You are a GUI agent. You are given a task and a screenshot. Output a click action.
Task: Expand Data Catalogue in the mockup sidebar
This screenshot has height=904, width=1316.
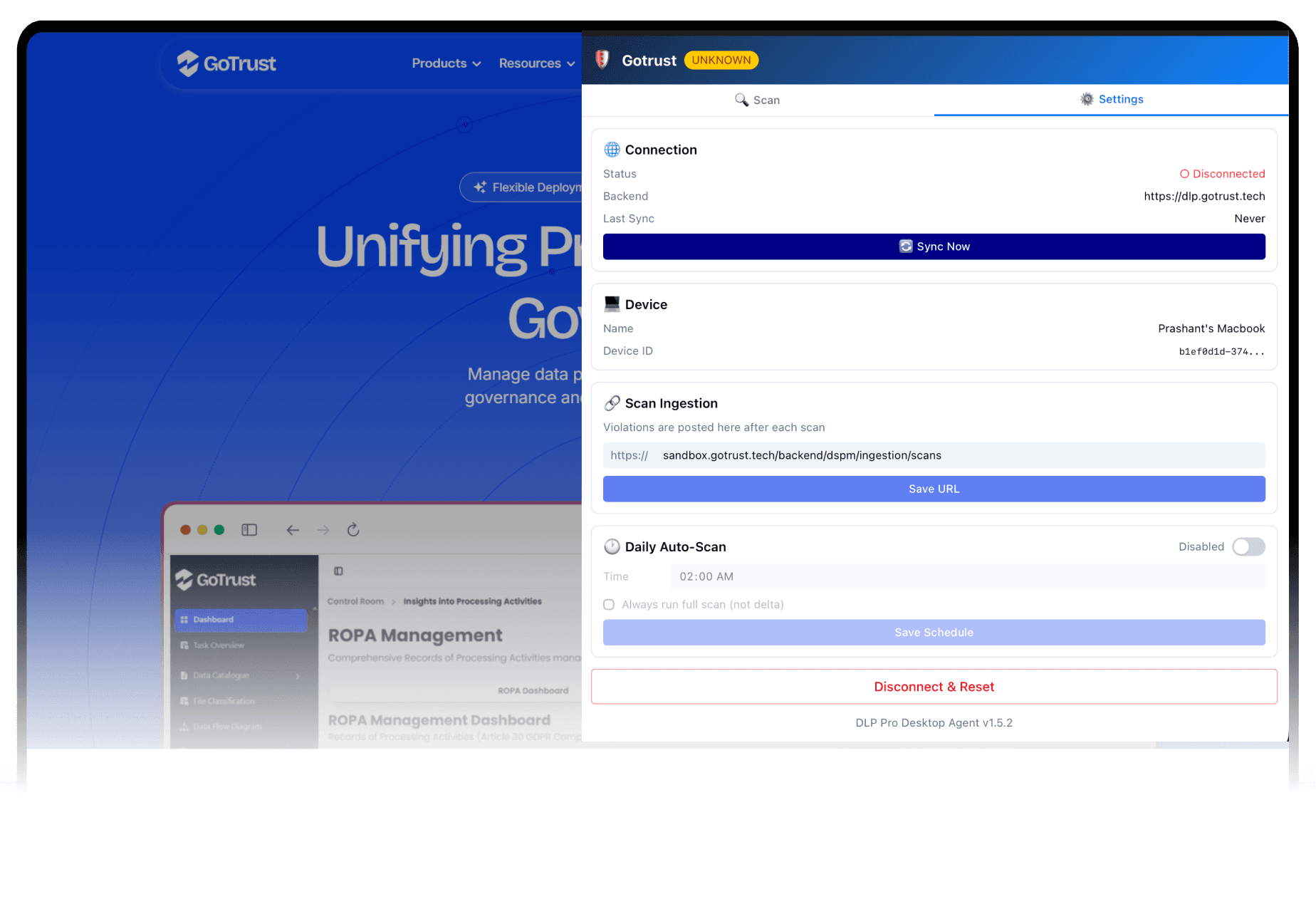[x=241, y=675]
